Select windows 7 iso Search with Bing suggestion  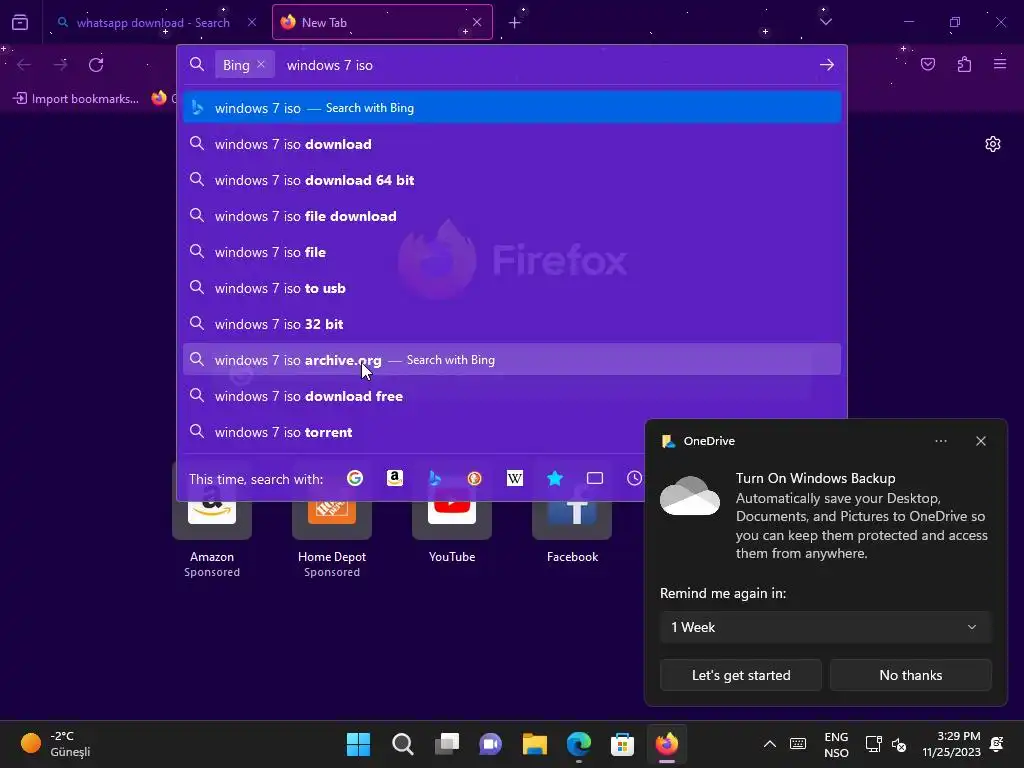pyautogui.click(x=512, y=108)
